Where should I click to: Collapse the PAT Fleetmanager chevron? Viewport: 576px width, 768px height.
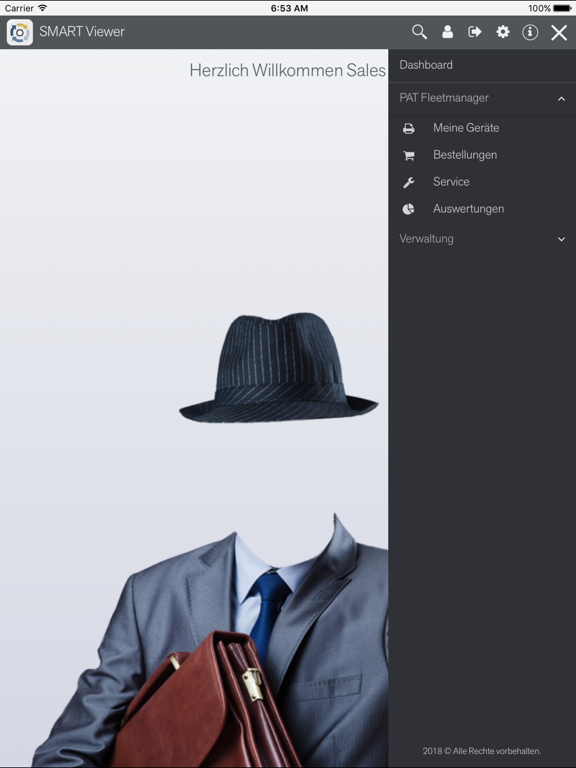point(561,99)
